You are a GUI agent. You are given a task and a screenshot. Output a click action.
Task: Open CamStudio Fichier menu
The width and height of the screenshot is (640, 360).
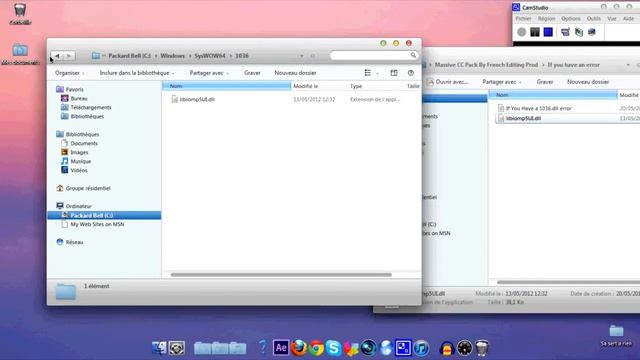523,19
